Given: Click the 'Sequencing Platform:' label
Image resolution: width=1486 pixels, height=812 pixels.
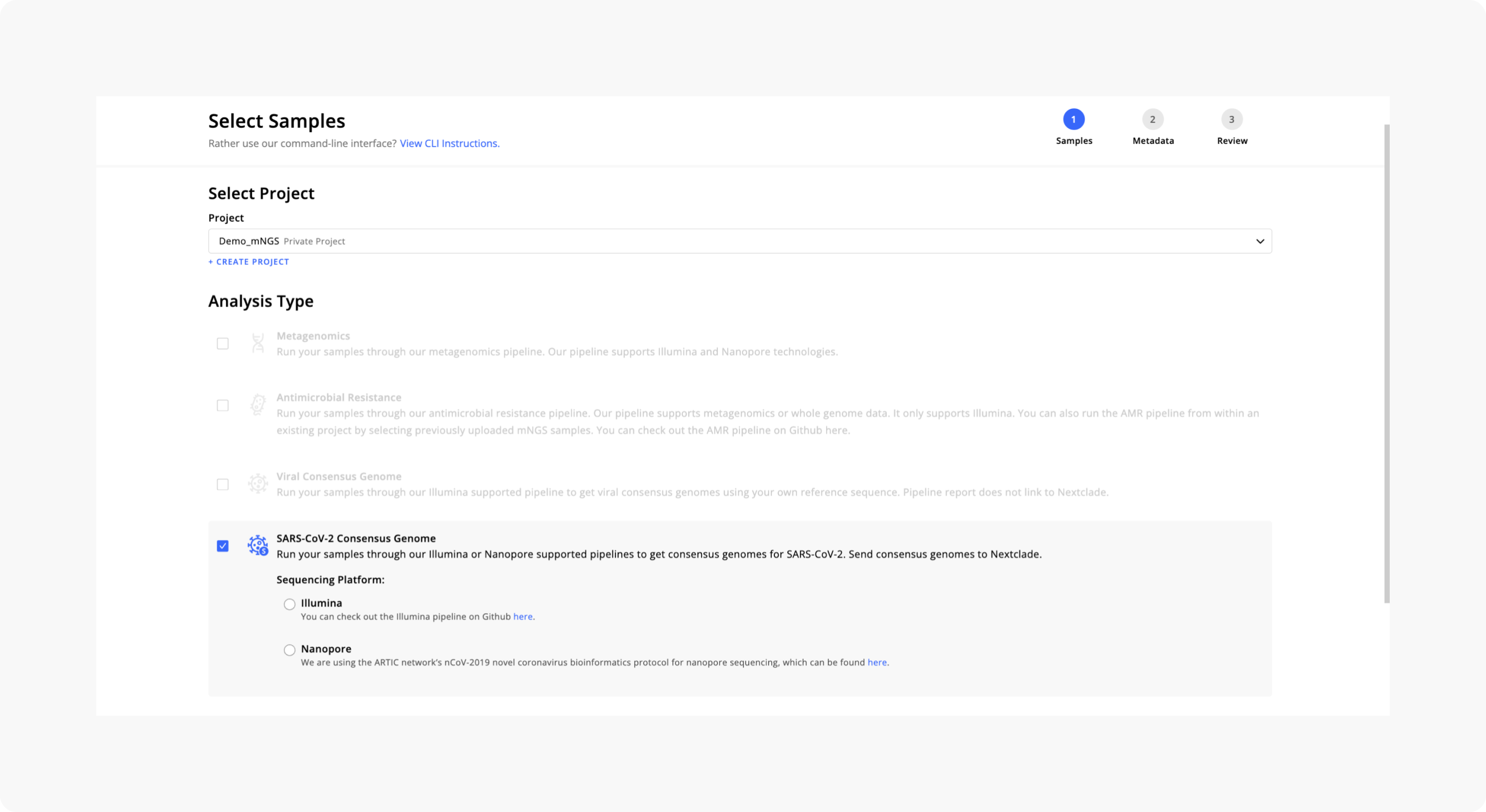Looking at the screenshot, I should pos(331,580).
